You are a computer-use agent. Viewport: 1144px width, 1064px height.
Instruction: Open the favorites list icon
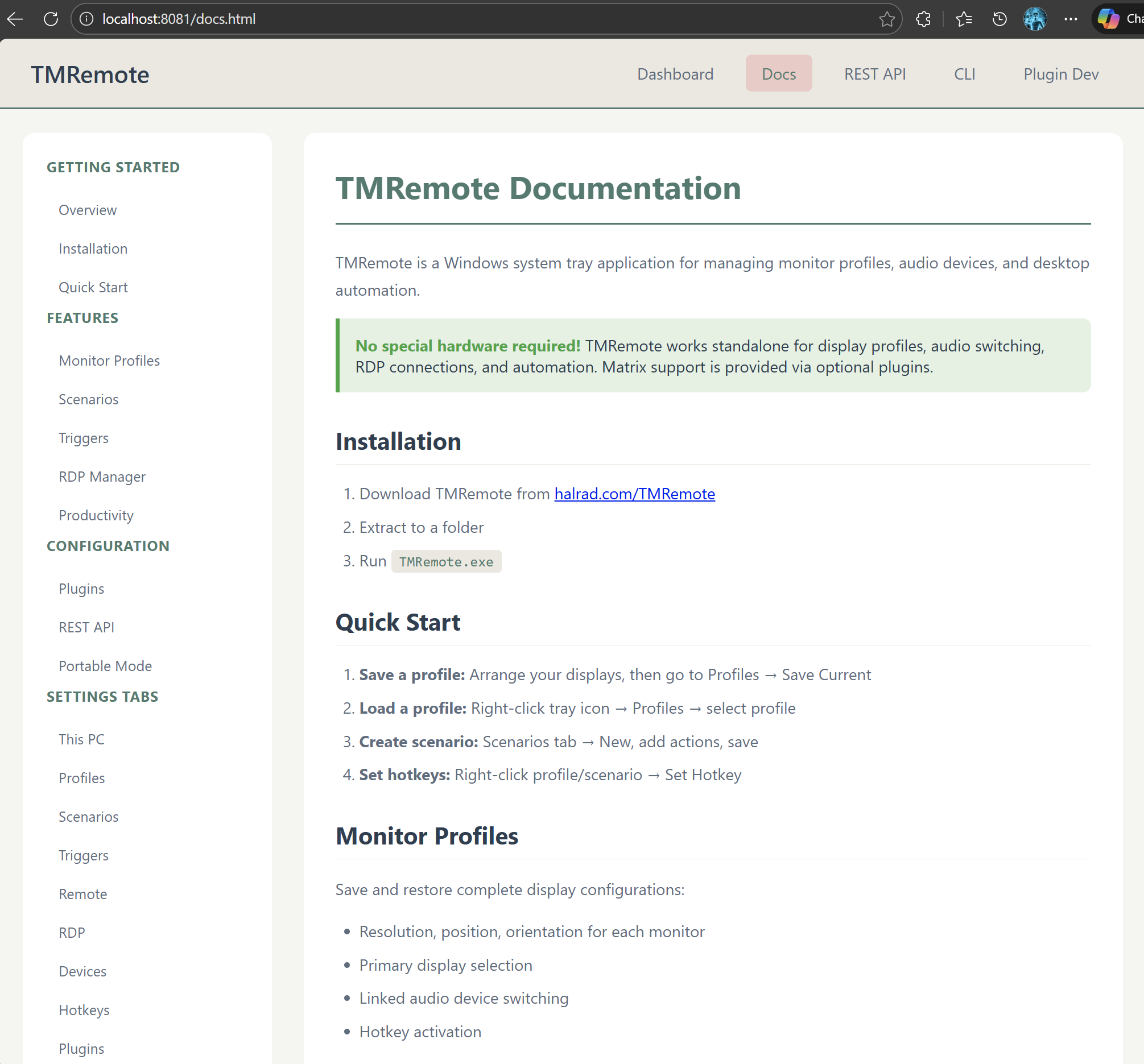(x=964, y=19)
